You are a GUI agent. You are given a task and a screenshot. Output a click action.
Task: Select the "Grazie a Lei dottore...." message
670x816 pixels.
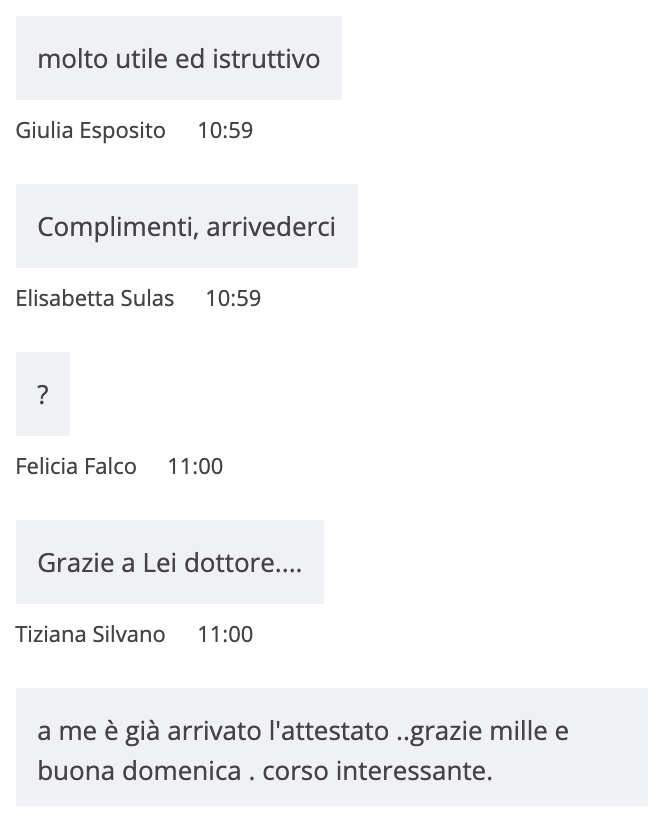pos(169,562)
